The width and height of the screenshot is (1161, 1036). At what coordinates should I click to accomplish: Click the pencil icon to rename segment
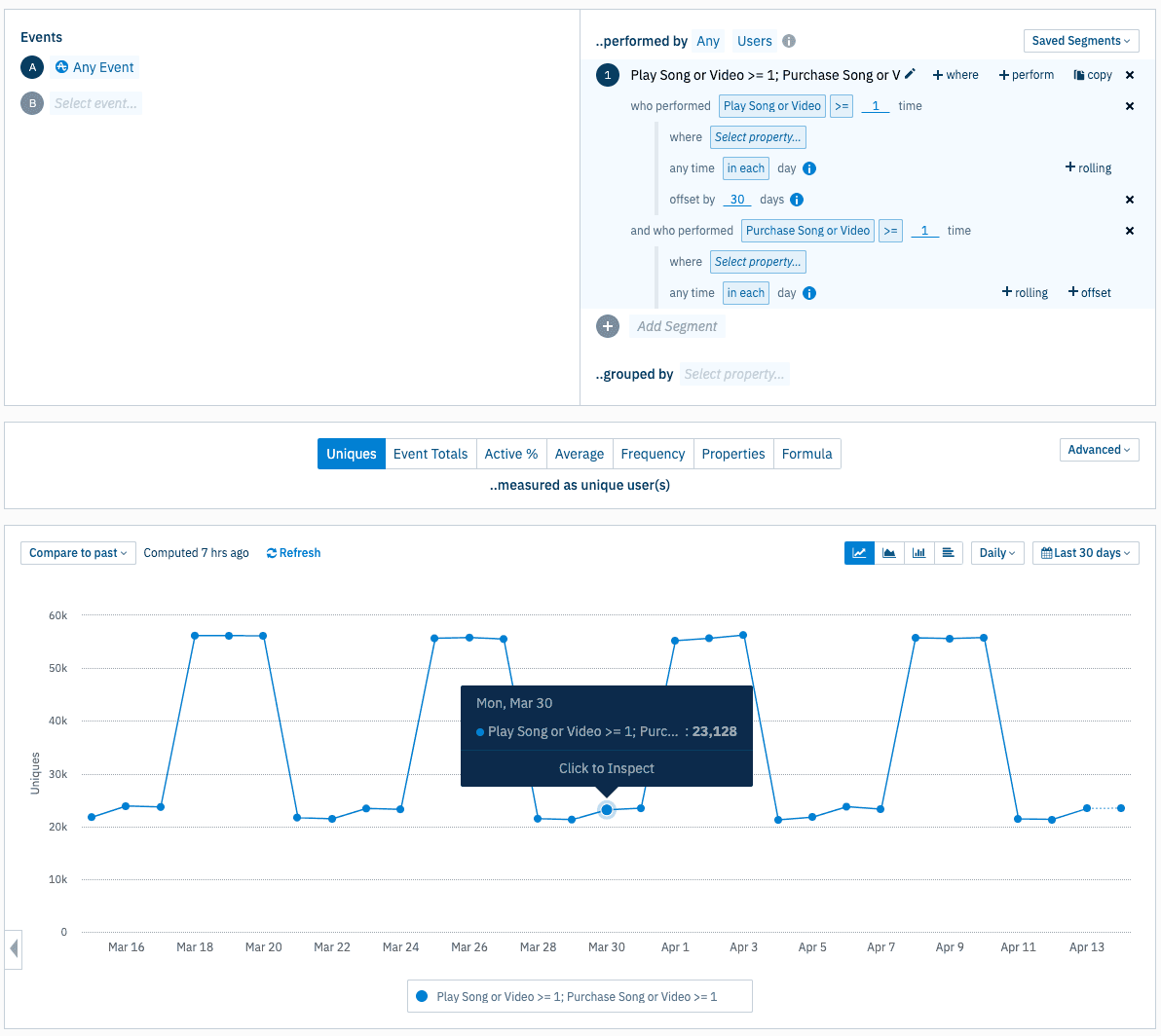[910, 74]
